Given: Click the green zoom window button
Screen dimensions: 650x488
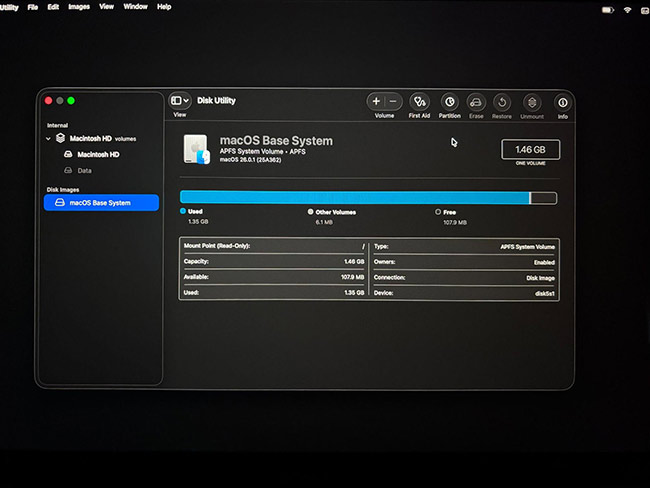Looking at the screenshot, I should click(71, 101).
